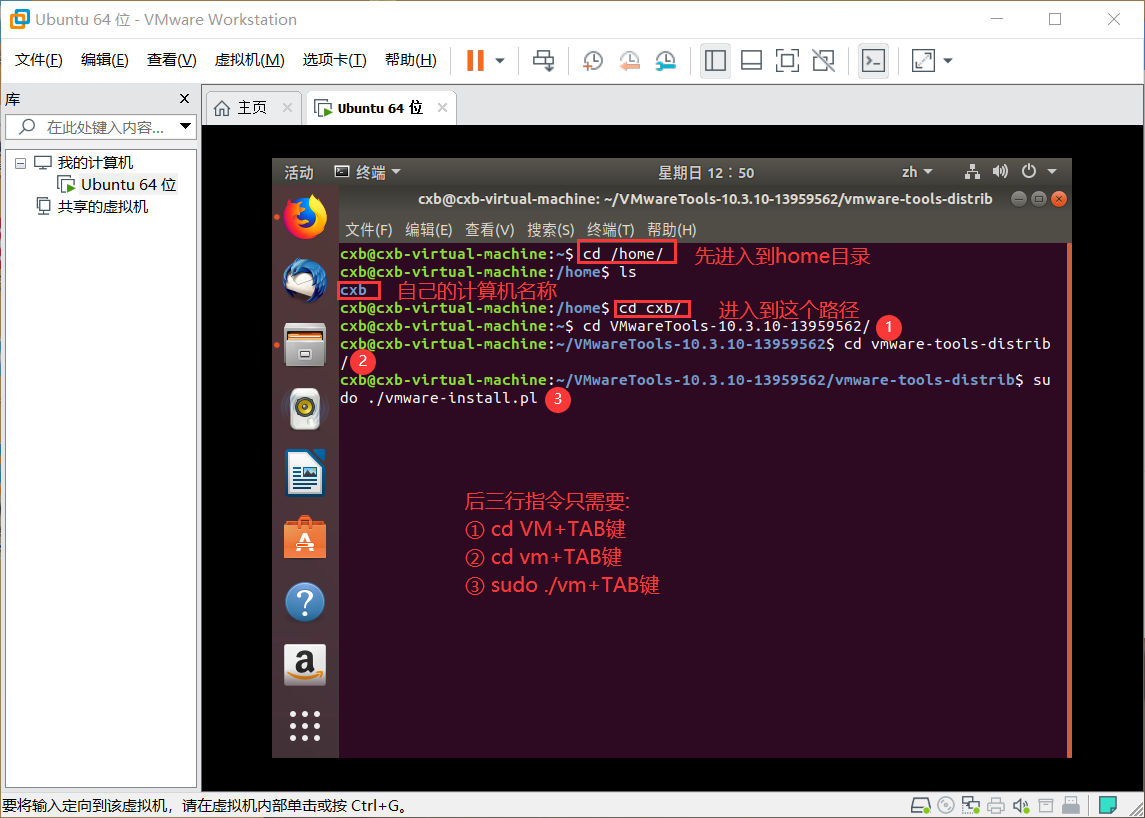Open Ubuntu Software from the dock
The width and height of the screenshot is (1145, 818).
coord(305,537)
